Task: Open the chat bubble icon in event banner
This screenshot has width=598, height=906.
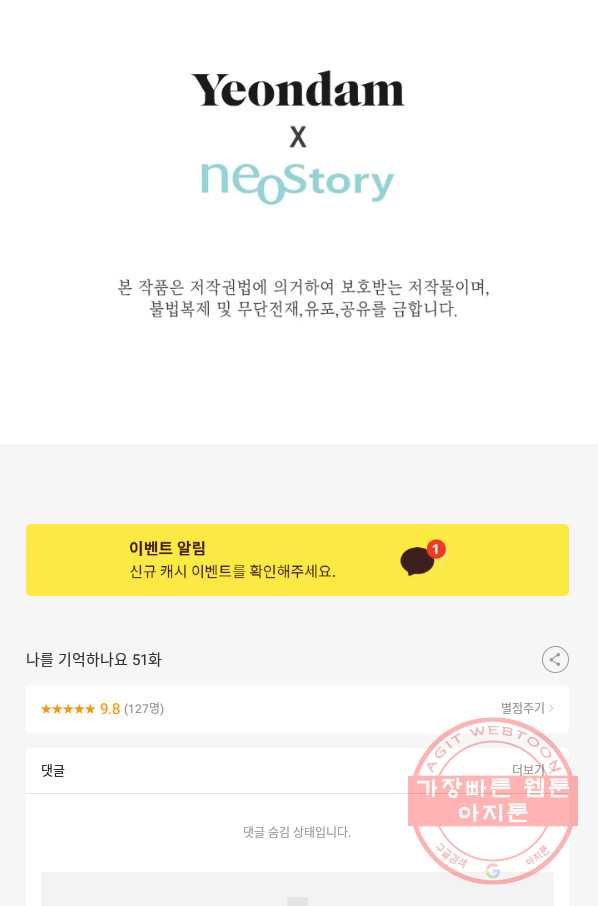Action: point(417,561)
